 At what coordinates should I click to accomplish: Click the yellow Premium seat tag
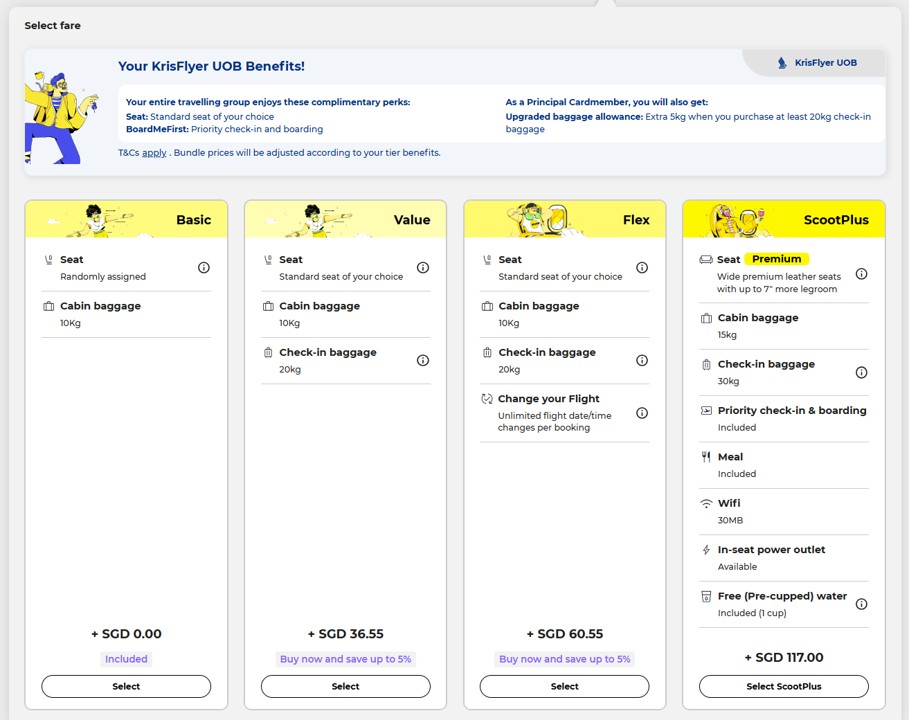click(776, 259)
